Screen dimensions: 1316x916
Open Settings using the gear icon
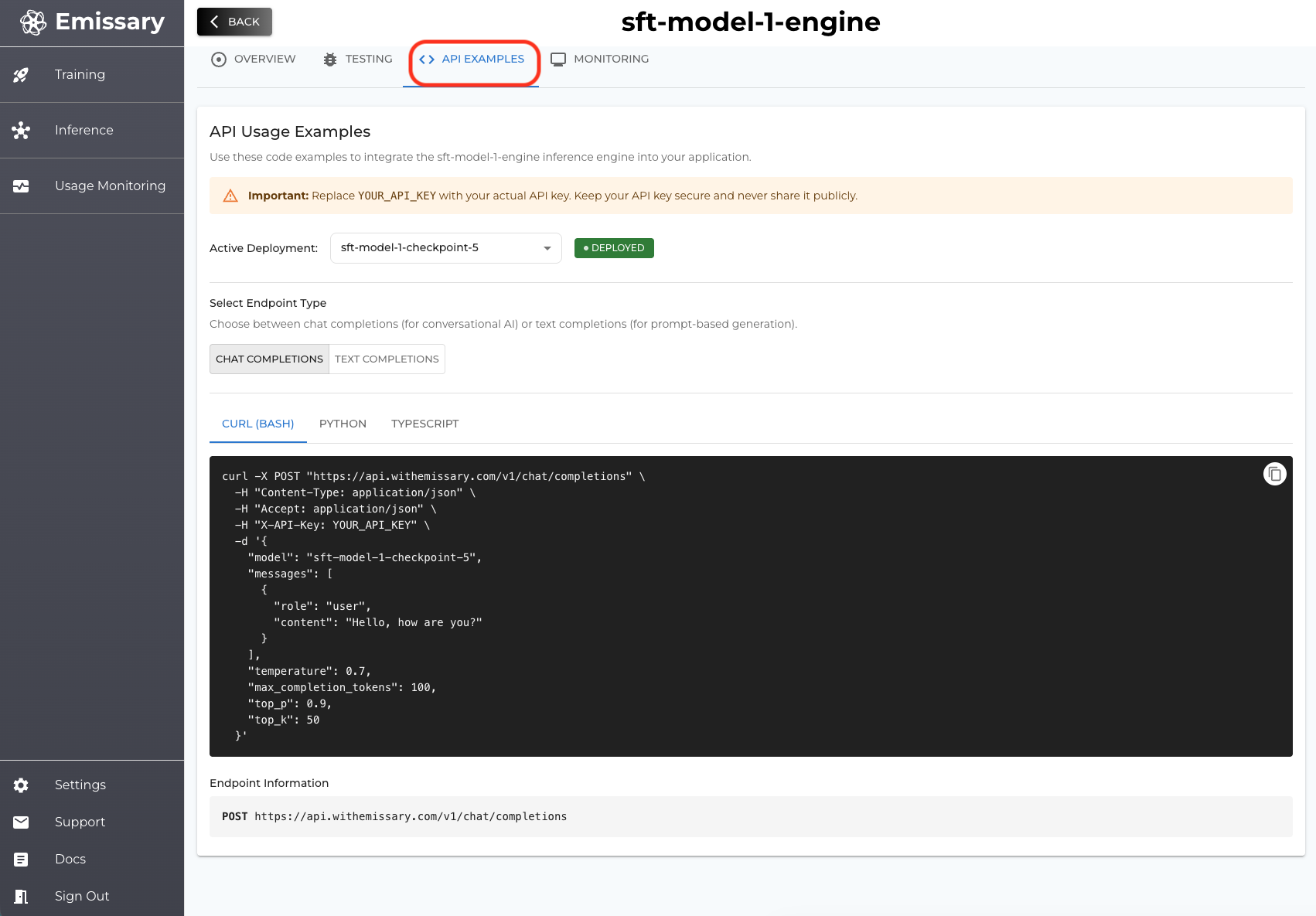click(x=21, y=785)
